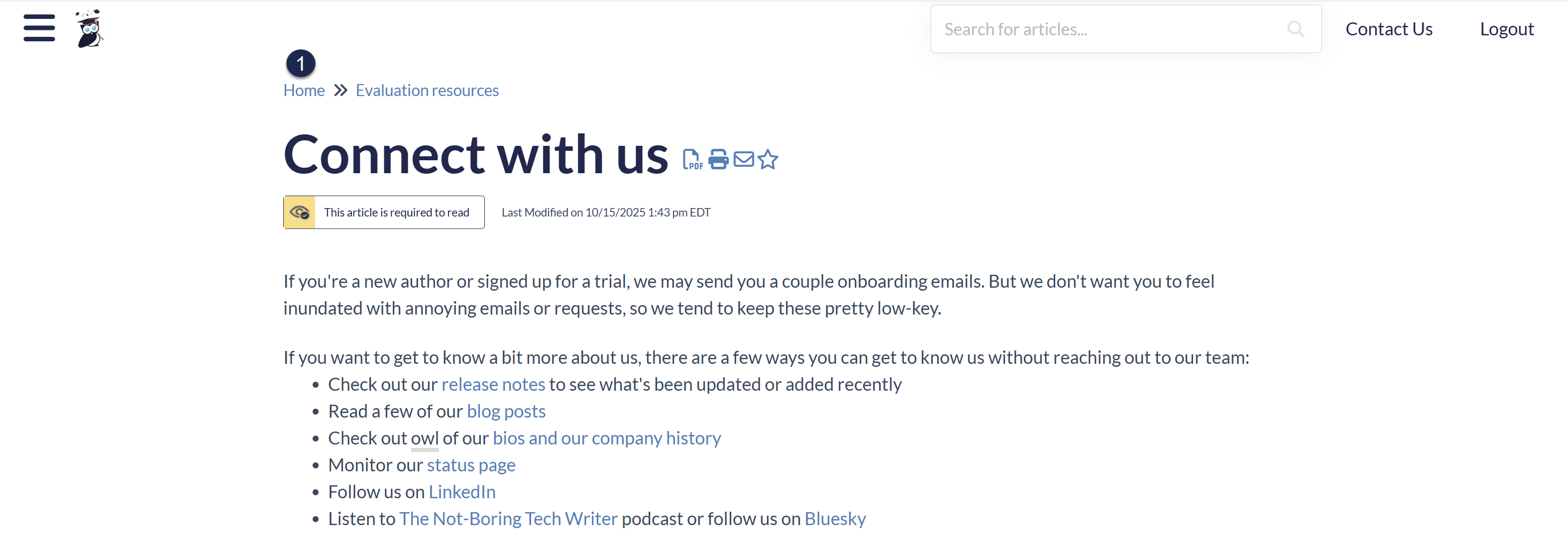
Task: Click Logout
Action: pos(1506,29)
